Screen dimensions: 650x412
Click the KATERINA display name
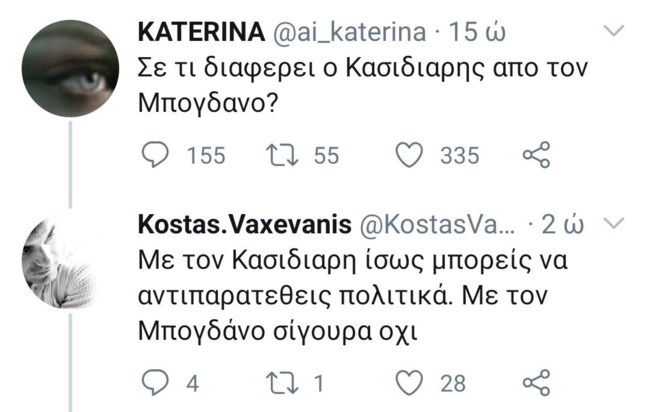[x=200, y=33]
